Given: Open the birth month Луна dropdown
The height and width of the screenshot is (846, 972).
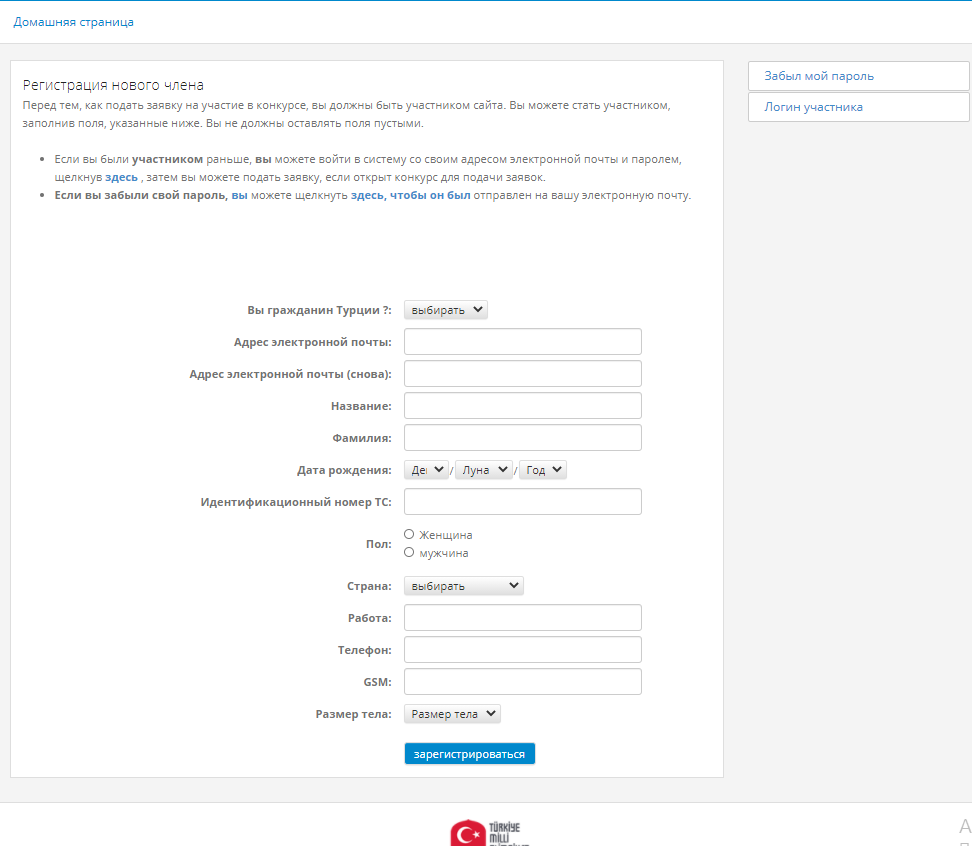Looking at the screenshot, I should pos(483,470).
